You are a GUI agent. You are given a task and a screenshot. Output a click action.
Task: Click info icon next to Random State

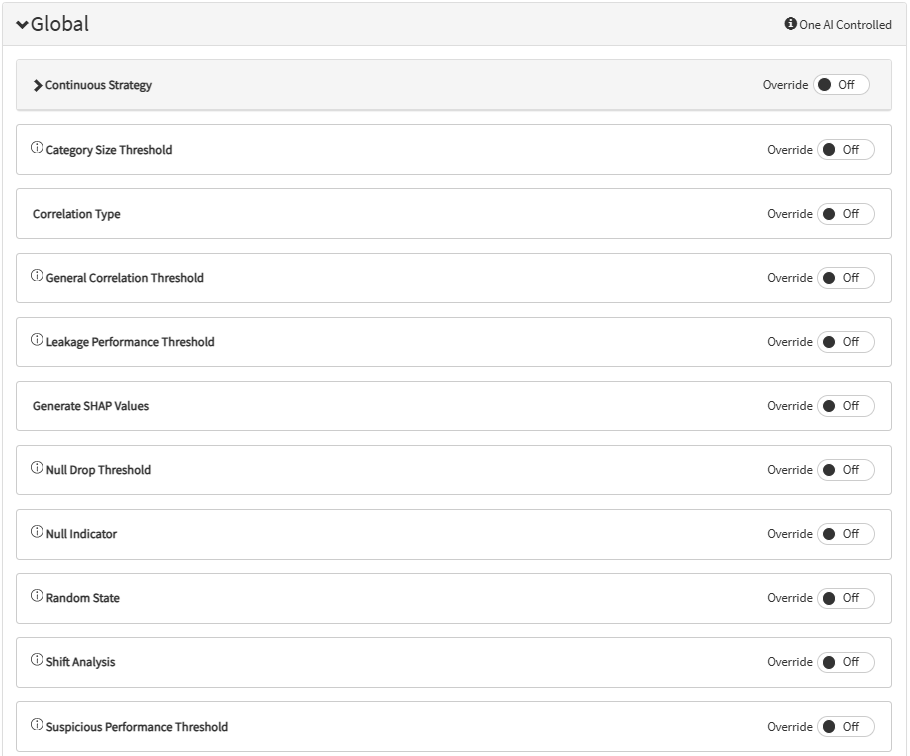coord(37,596)
